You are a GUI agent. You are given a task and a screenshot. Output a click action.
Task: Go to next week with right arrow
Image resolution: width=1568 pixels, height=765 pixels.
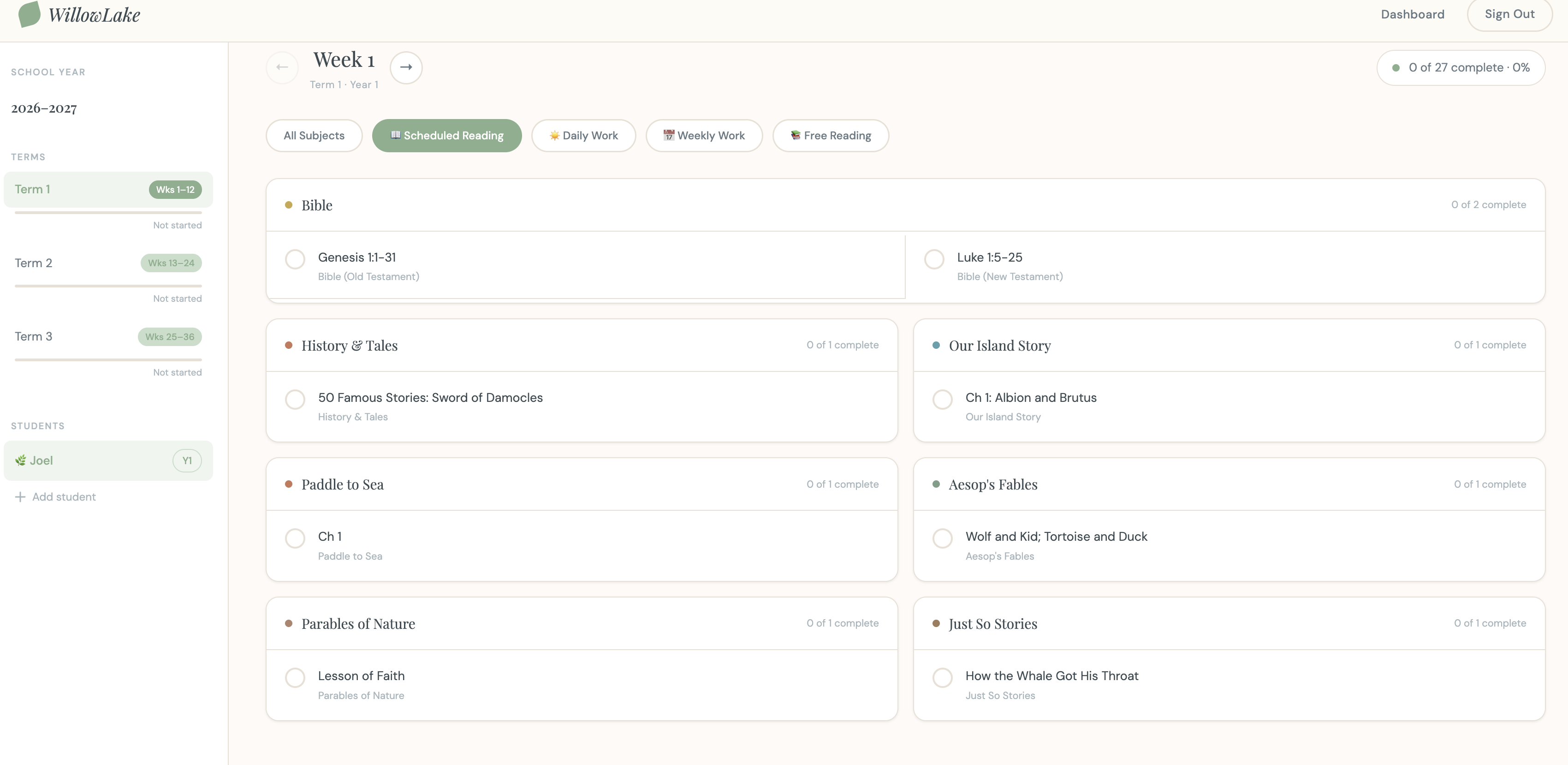406,67
